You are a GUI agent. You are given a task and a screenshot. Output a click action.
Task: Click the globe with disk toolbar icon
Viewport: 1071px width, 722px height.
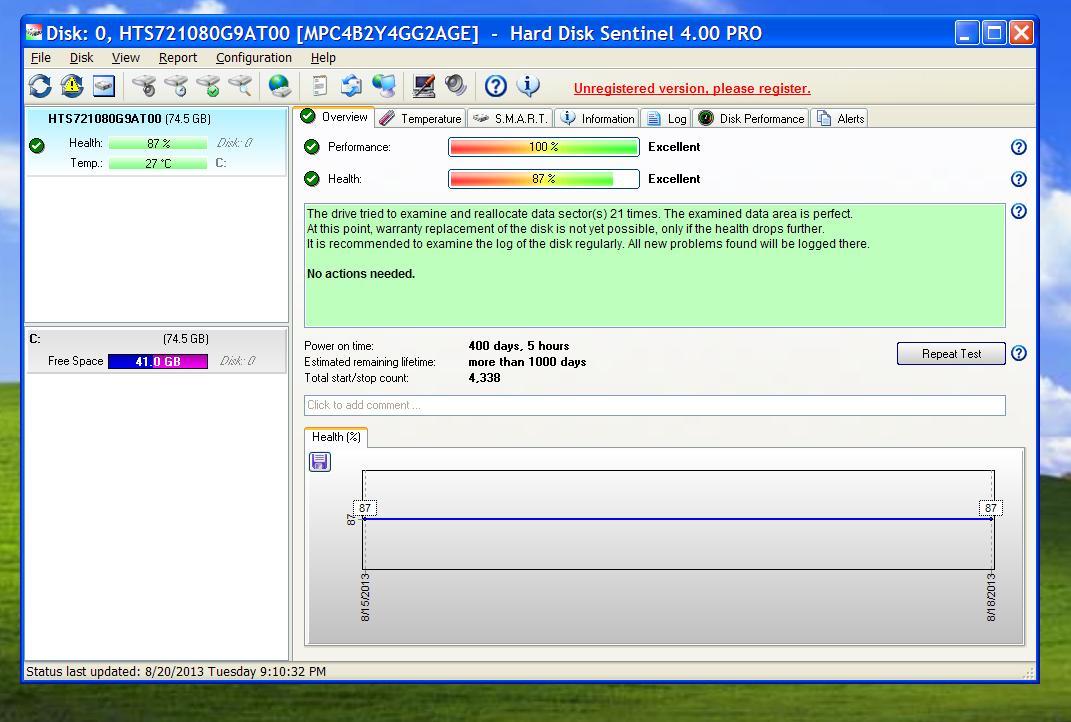tap(279, 86)
